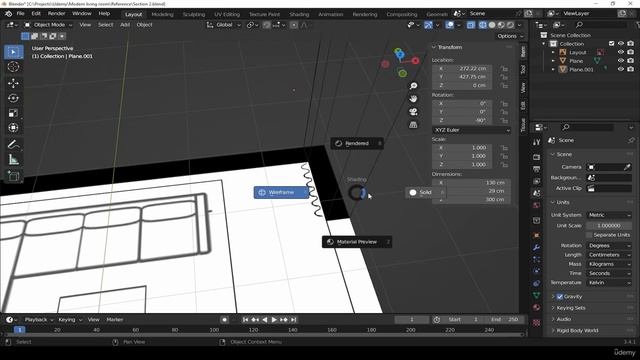
Task: Hide Plane.001 with its eye icon
Action: click(x=621, y=69)
